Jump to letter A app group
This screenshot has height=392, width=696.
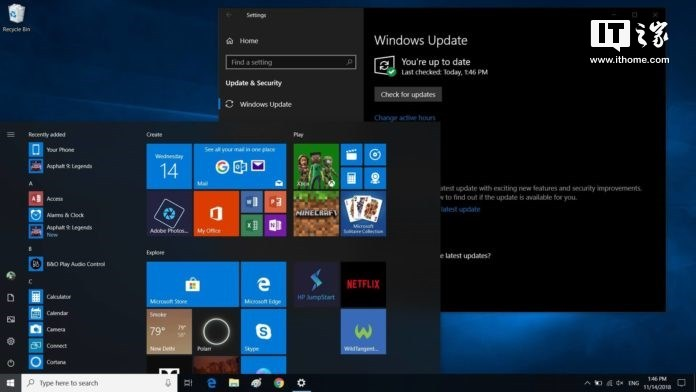tap(31, 183)
